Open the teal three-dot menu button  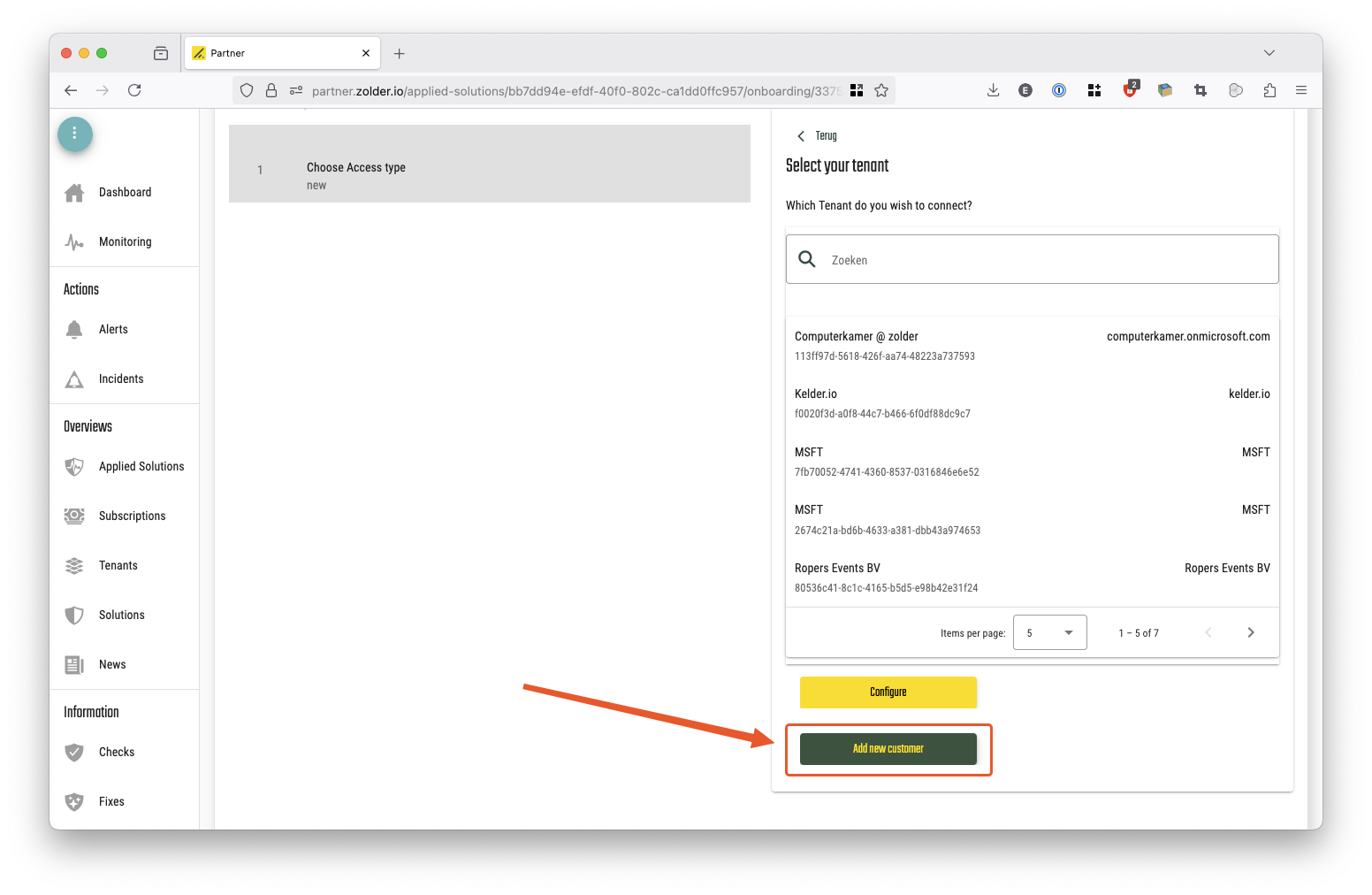(x=75, y=134)
